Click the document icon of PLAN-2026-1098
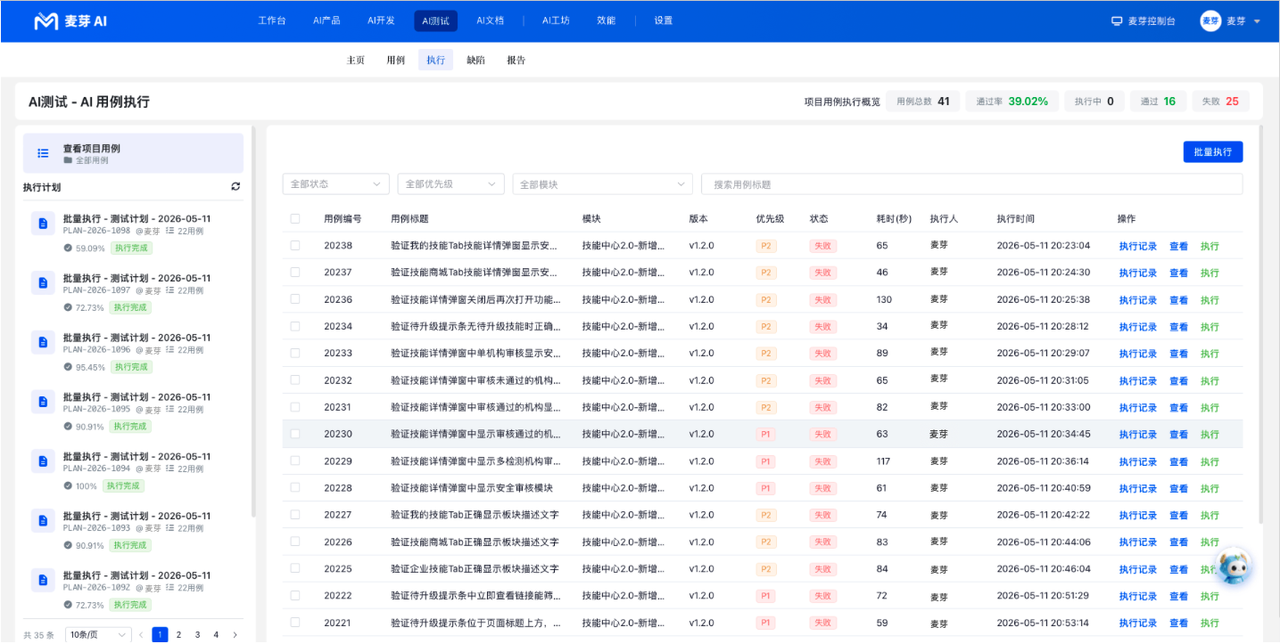Image resolution: width=1280 pixels, height=644 pixels. pyautogui.click(x=42, y=223)
